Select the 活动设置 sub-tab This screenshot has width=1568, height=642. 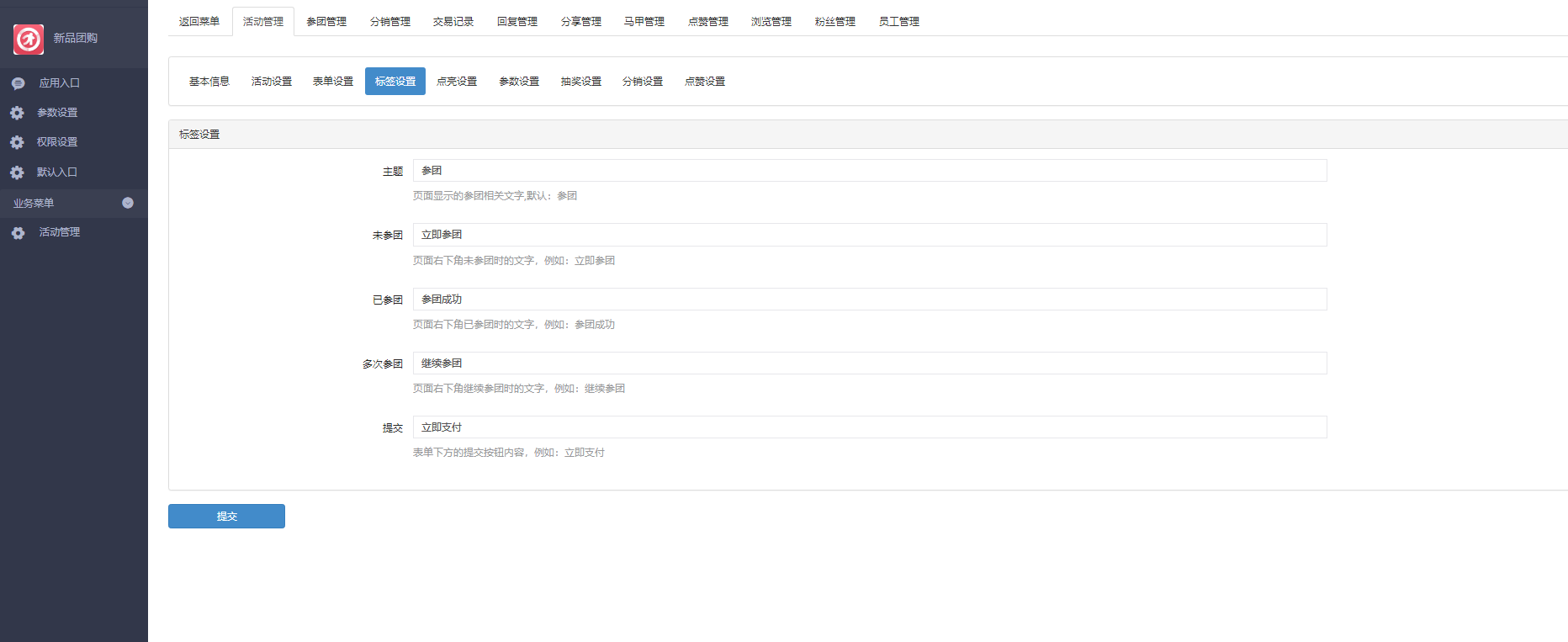point(272,82)
